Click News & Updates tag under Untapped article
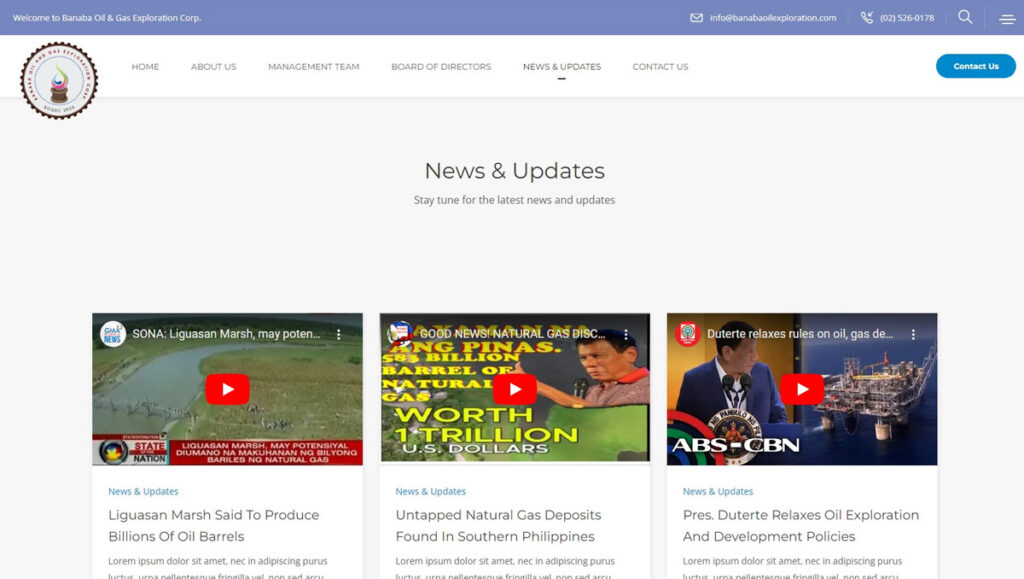The width and height of the screenshot is (1024, 579). [x=430, y=491]
